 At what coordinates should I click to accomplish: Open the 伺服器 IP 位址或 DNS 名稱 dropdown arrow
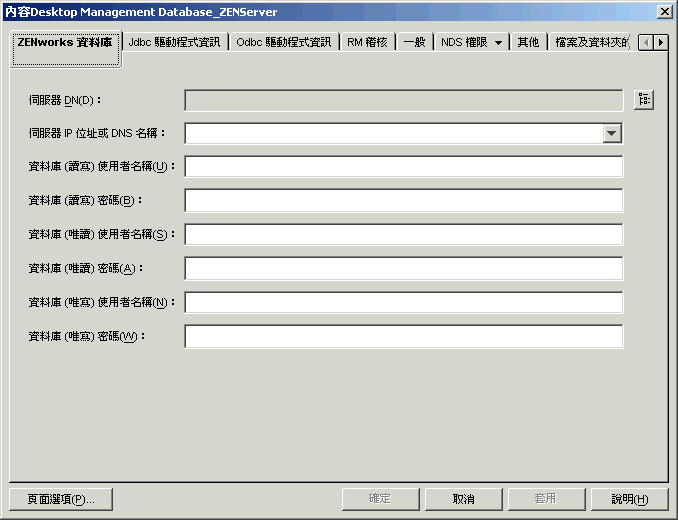click(x=612, y=133)
